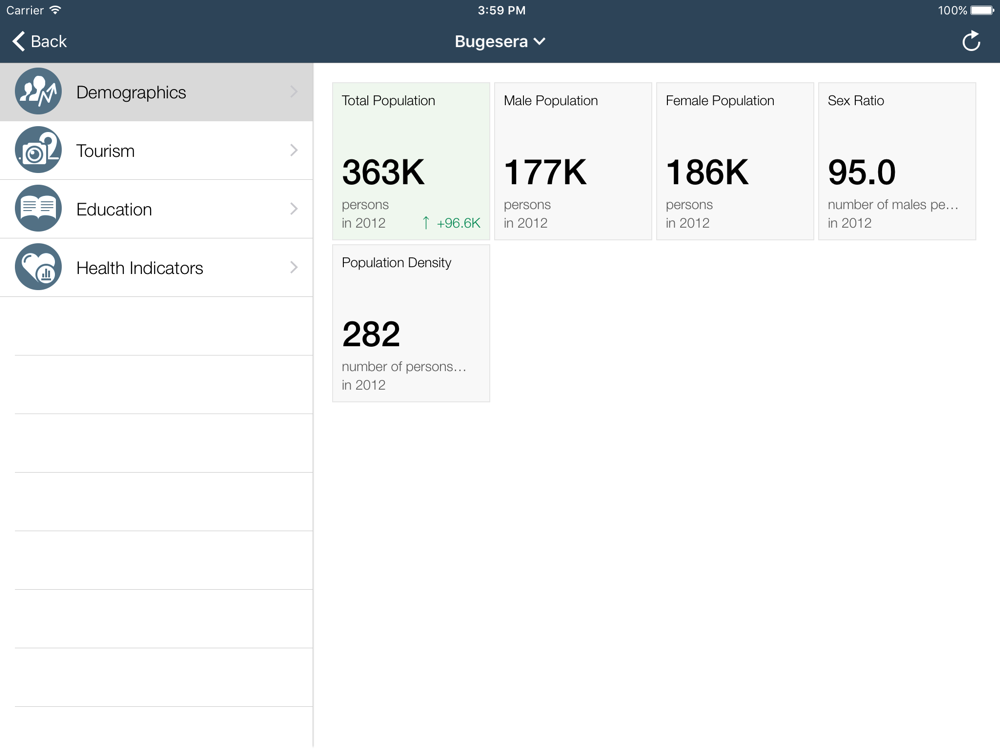Tap the green population increase arrow
Viewport: 1000px width, 750px height.
[426, 223]
